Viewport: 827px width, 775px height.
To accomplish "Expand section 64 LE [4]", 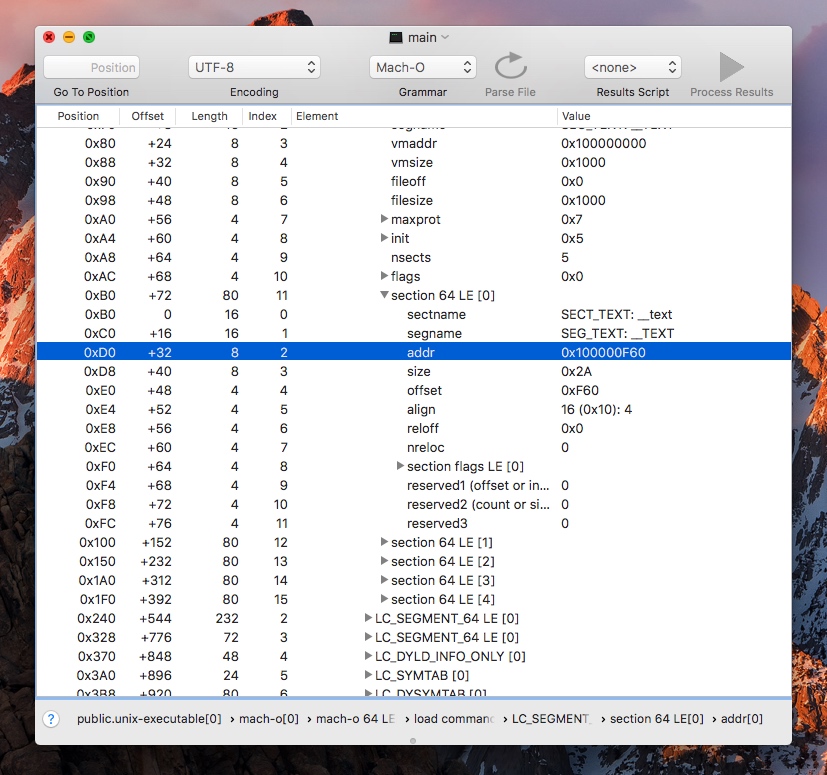I will (384, 599).
